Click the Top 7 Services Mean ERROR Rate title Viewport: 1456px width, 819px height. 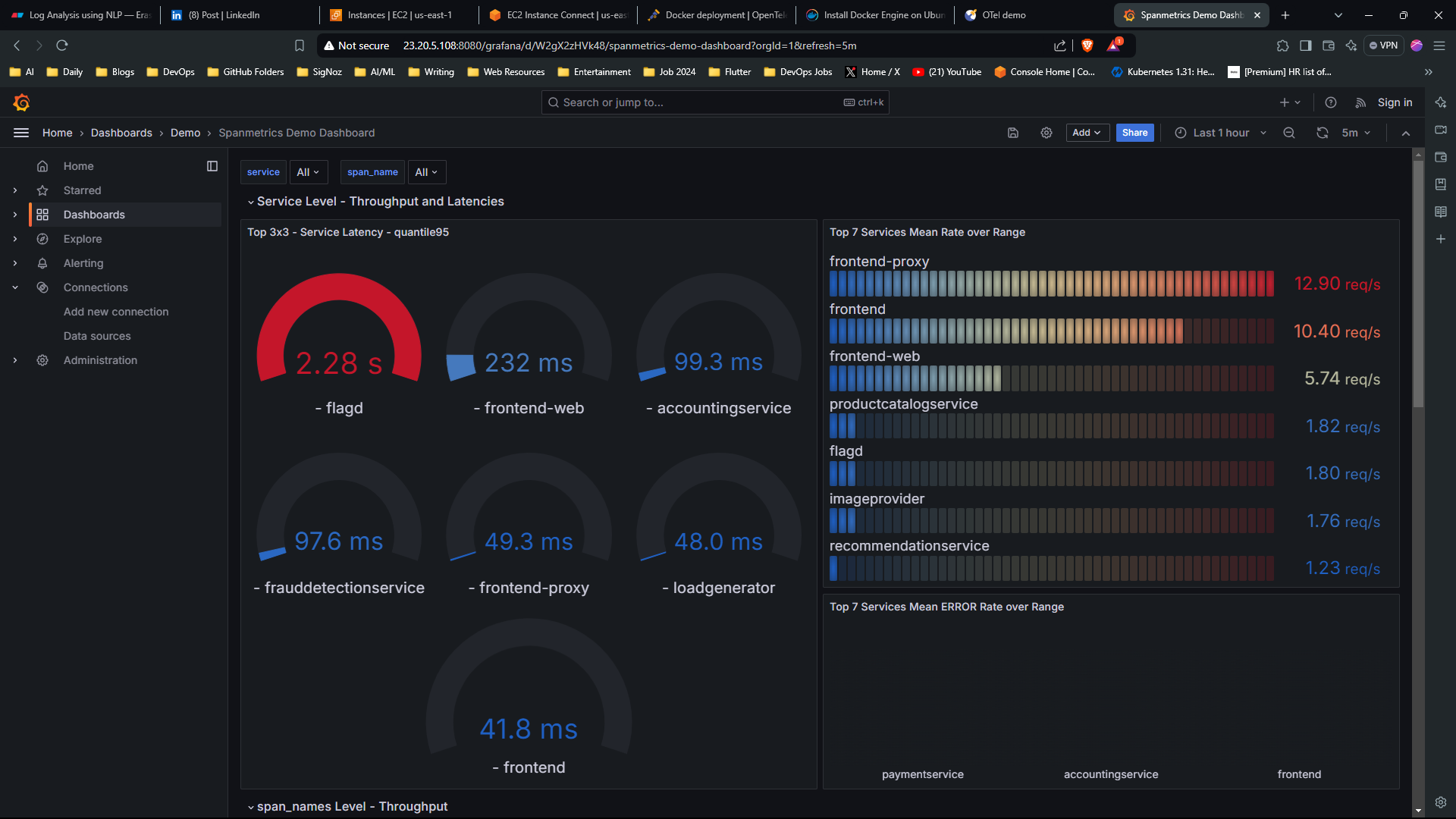pyautogui.click(x=946, y=607)
